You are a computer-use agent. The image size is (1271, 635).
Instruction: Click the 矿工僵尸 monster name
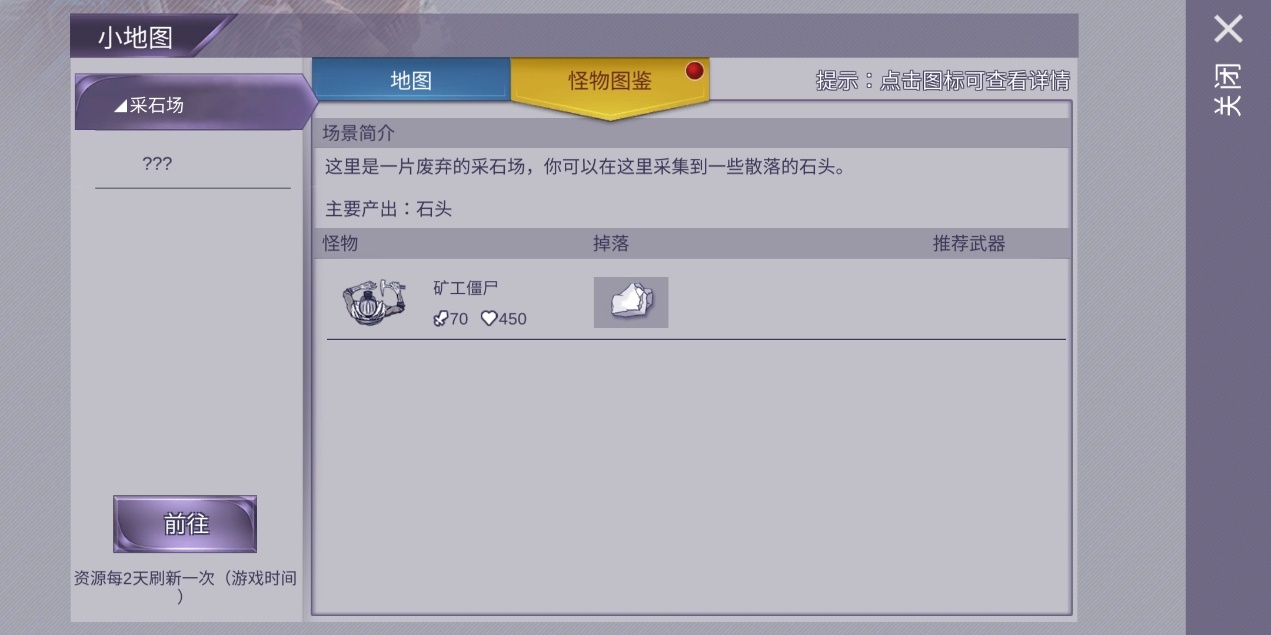pyautogui.click(x=466, y=288)
